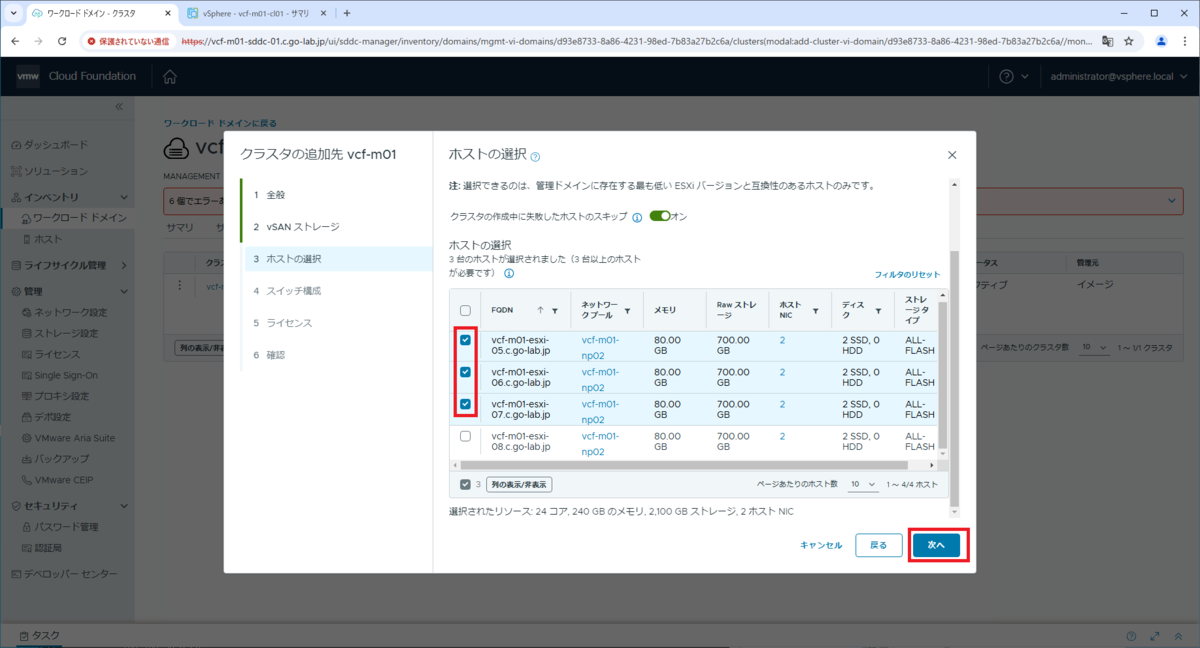Click the browser address bar
The height and width of the screenshot is (648, 1200).
pyautogui.click(x=634, y=42)
